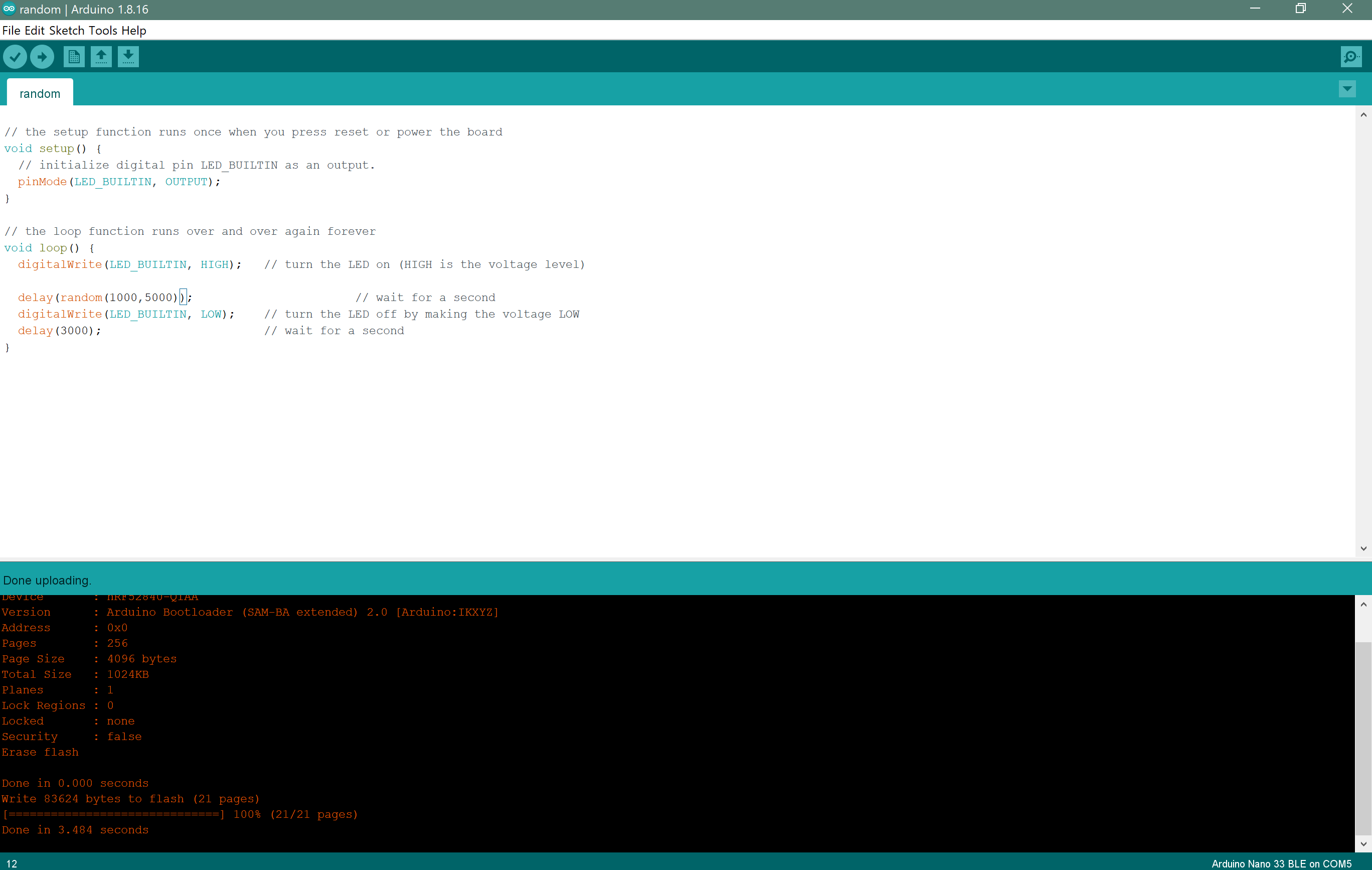Viewport: 1372px width, 870px height.
Task: Click the 'void setup() {' line
Action: click(53, 149)
